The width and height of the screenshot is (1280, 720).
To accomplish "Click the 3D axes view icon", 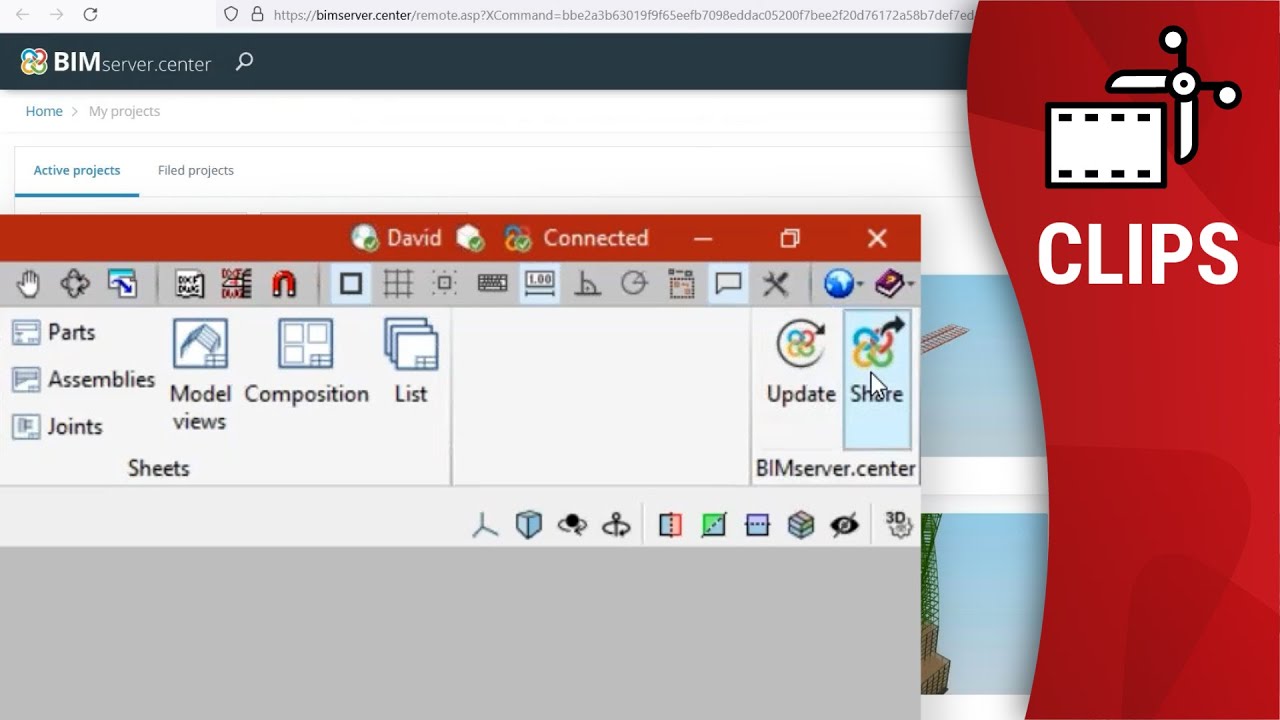I will pos(485,525).
